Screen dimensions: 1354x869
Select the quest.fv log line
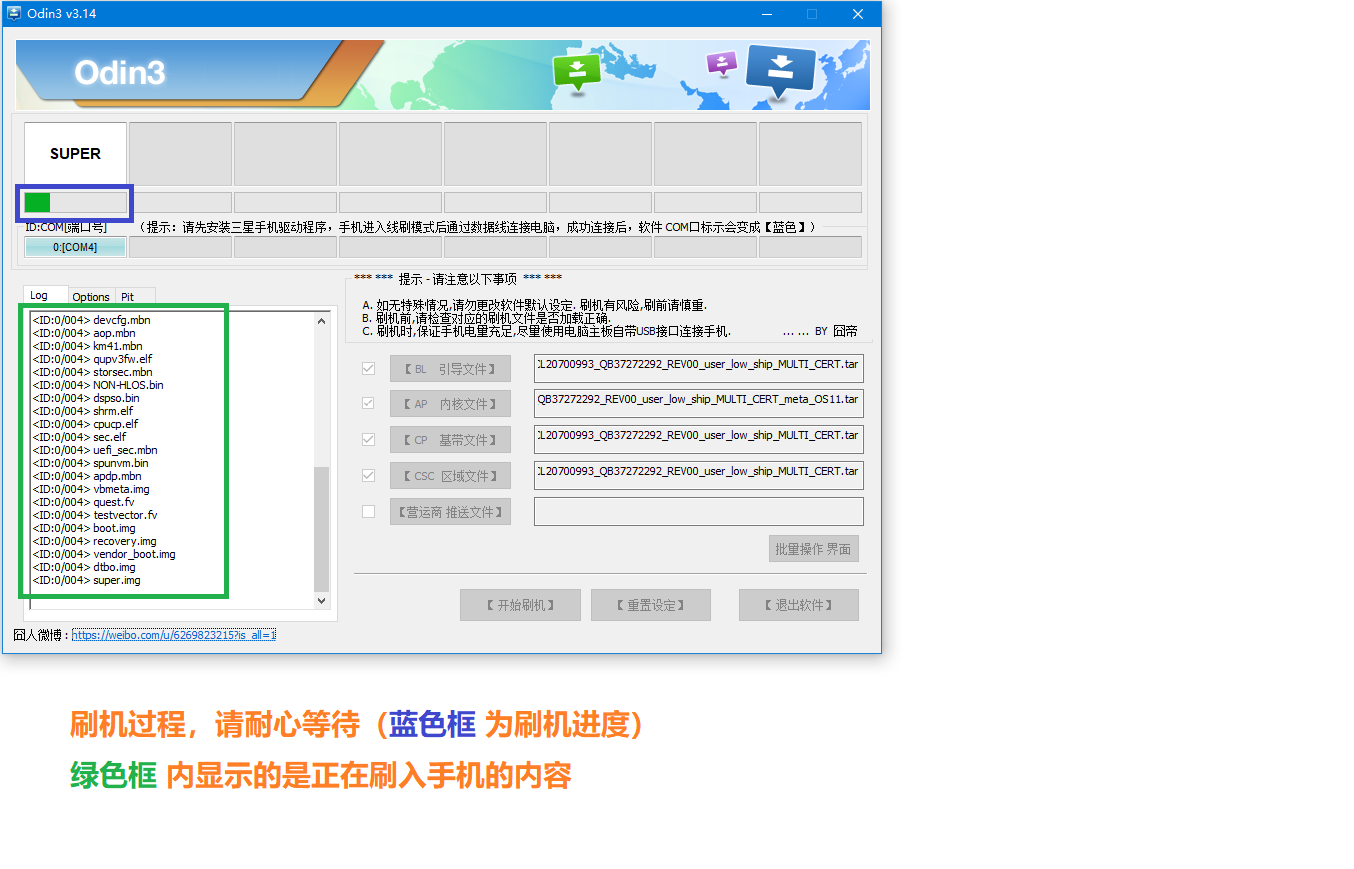tap(83, 502)
